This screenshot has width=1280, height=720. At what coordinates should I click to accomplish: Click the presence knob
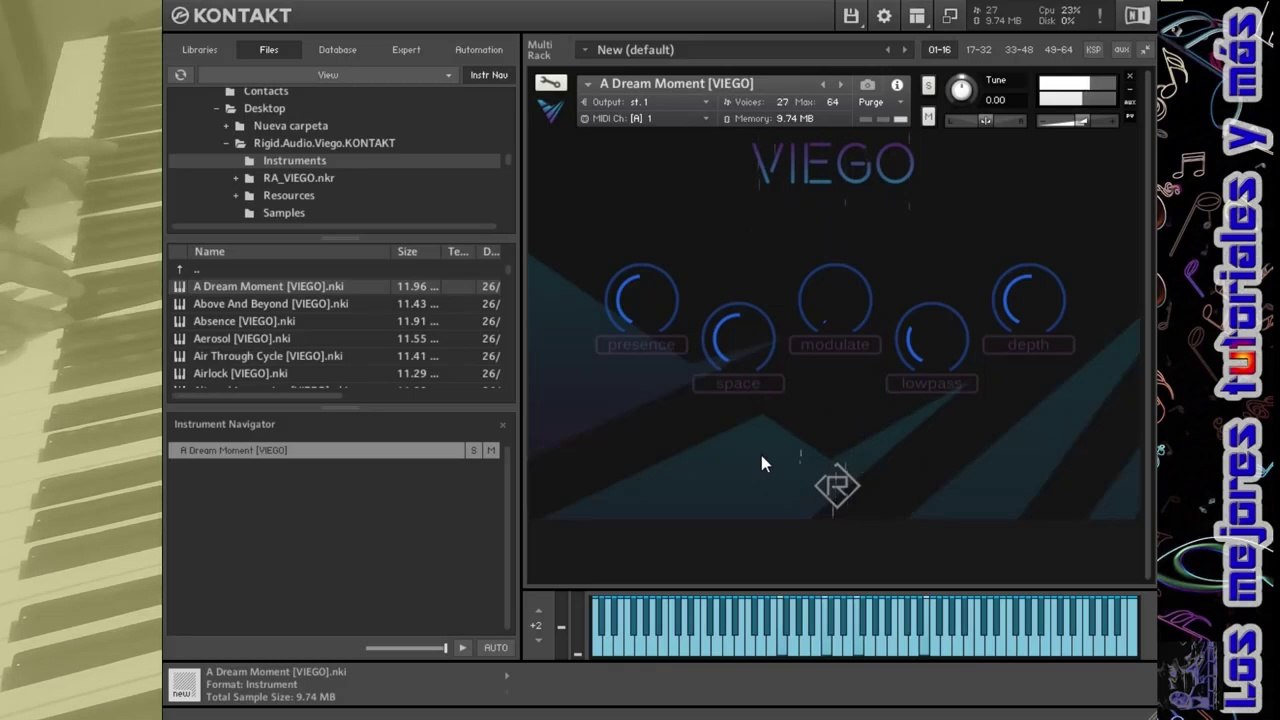pos(641,299)
